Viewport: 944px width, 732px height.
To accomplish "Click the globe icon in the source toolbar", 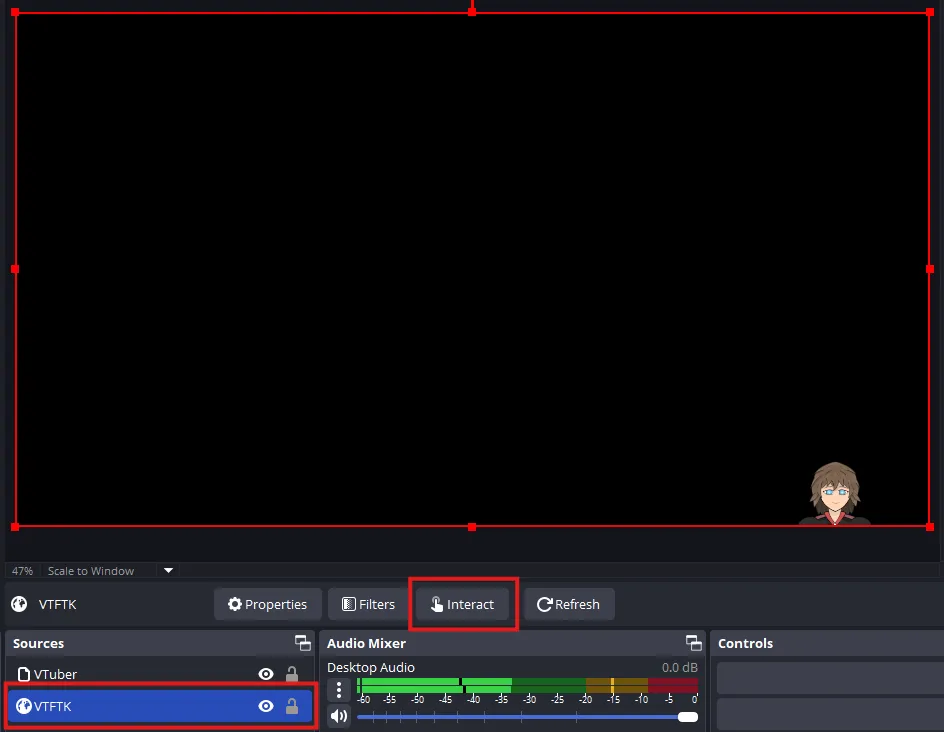I will click(x=19, y=604).
